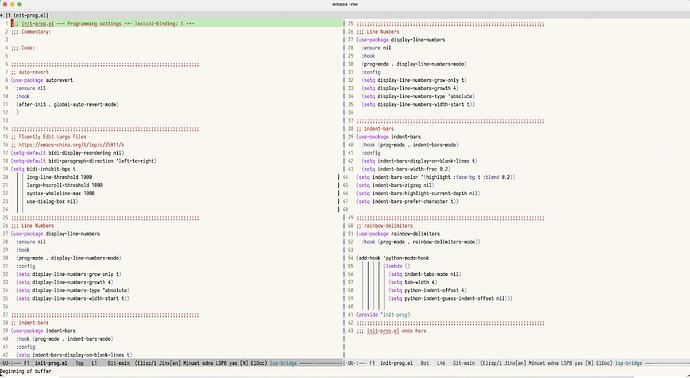Click L1 line indicator in left mode line
This screenshot has width=690, height=378.
pos(94,363)
